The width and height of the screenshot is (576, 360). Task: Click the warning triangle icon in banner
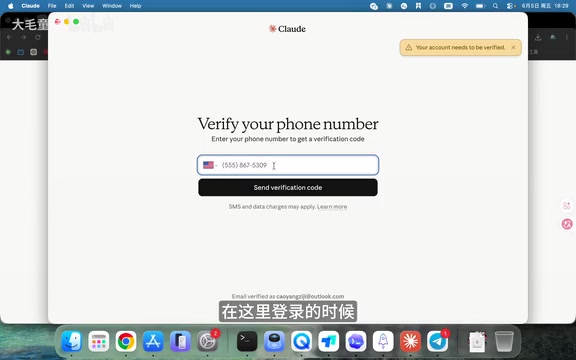(x=408, y=47)
